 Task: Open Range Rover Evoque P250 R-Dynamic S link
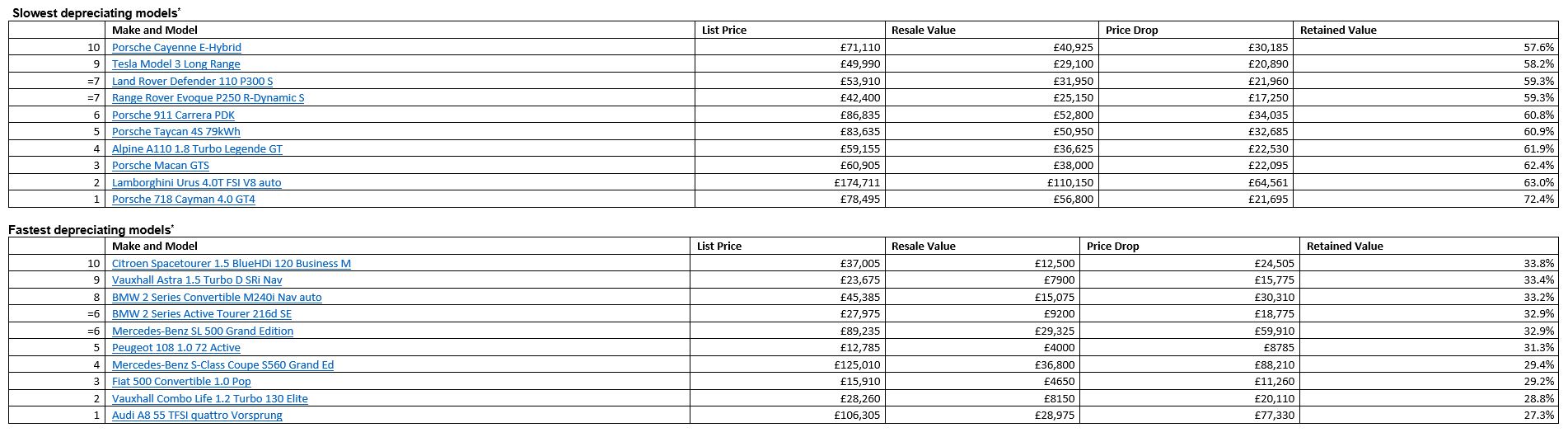pyautogui.click(x=208, y=98)
